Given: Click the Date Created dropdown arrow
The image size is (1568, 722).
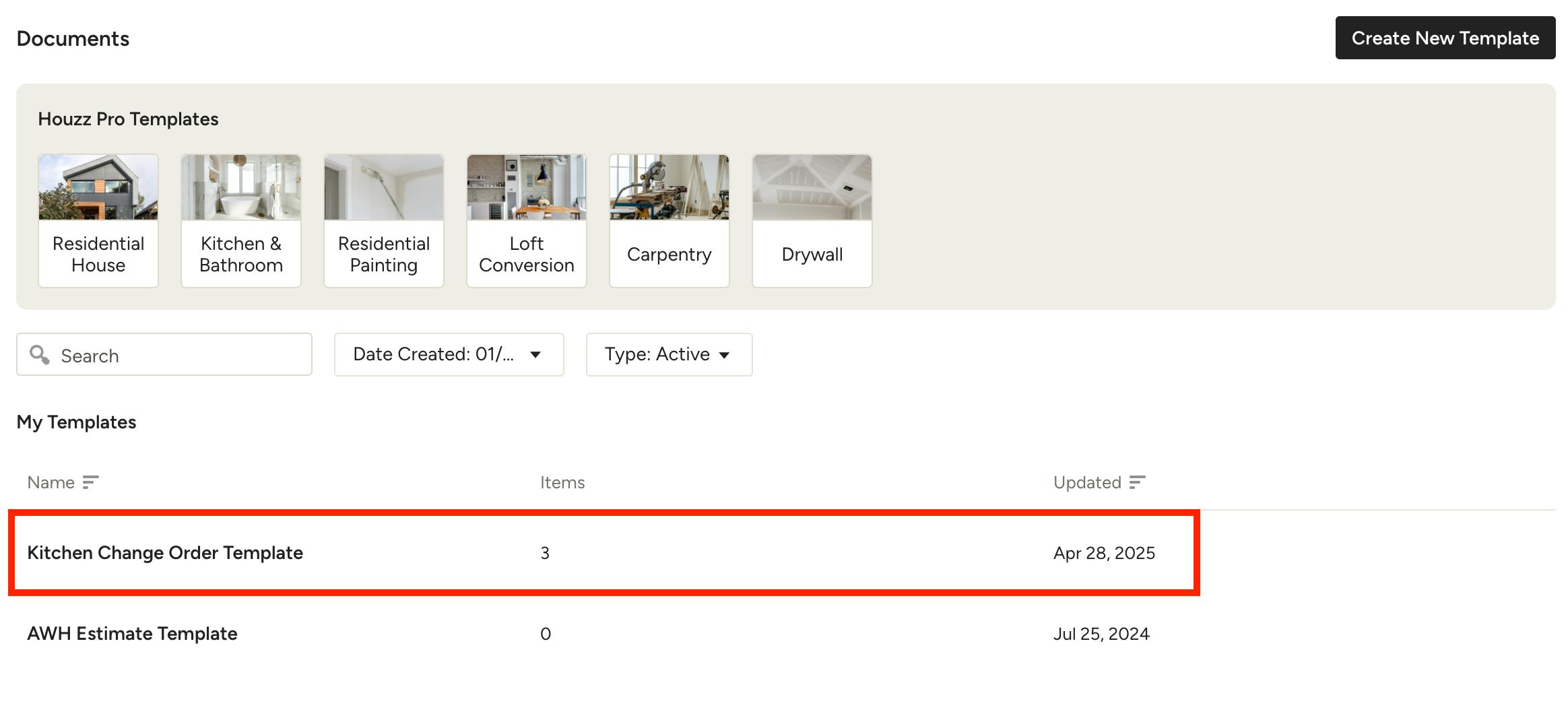Looking at the screenshot, I should (535, 355).
